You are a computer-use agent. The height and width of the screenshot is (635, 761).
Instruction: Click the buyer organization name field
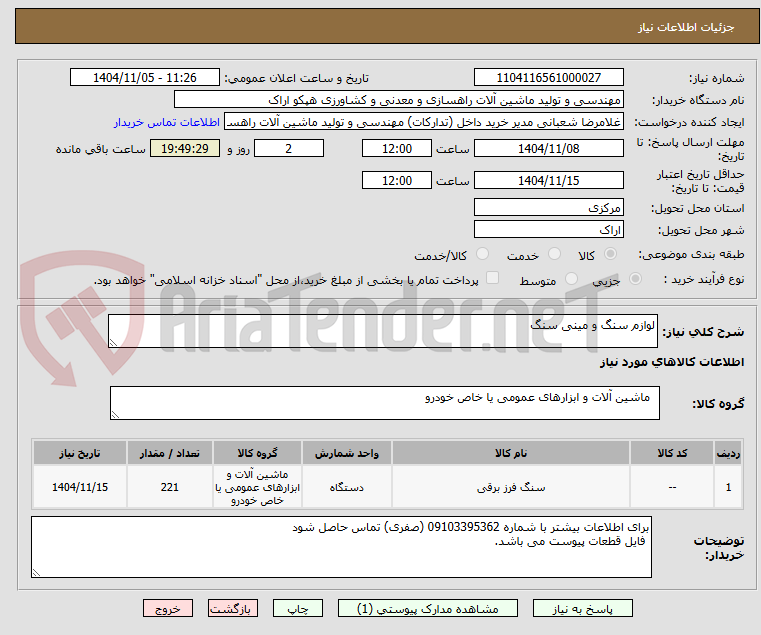(398, 100)
